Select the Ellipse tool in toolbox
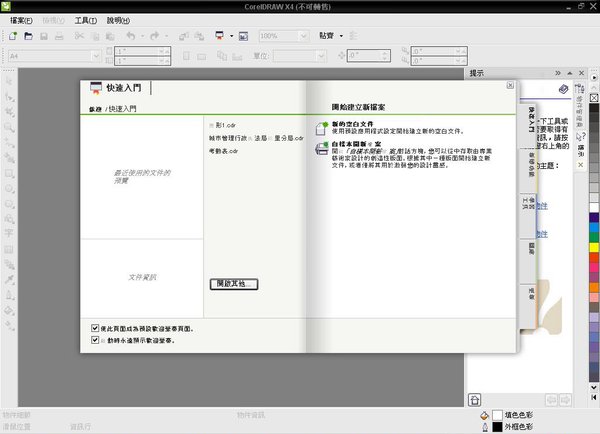600x434 pixels. [9, 189]
